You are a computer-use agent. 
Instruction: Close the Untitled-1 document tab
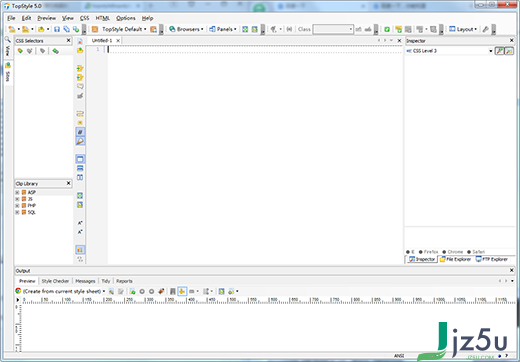coord(118,41)
